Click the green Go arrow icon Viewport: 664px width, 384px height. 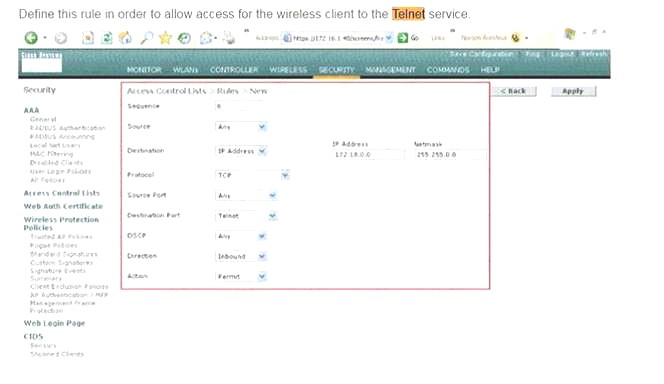(403, 38)
